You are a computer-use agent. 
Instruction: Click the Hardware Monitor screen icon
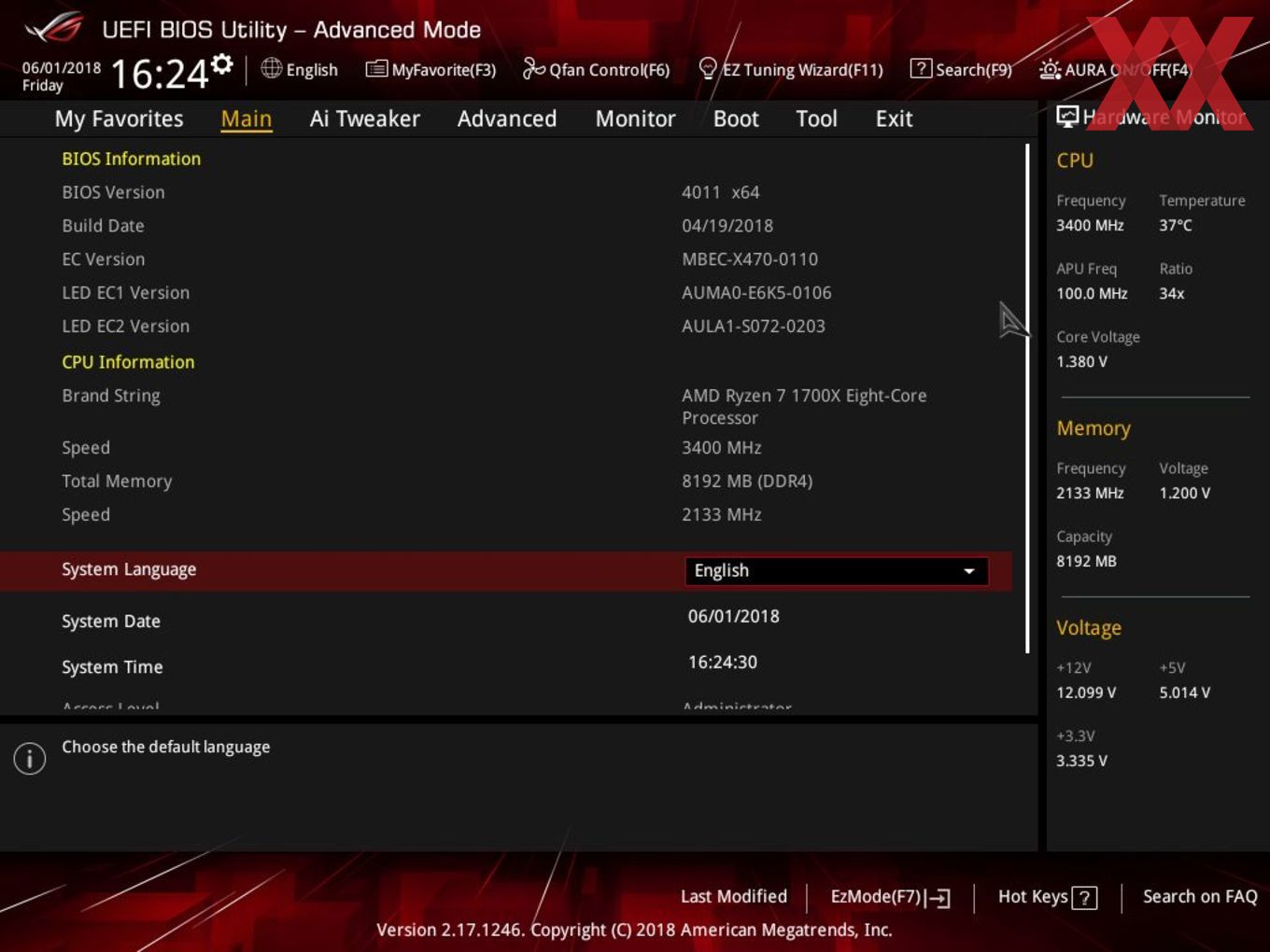[x=1067, y=116]
